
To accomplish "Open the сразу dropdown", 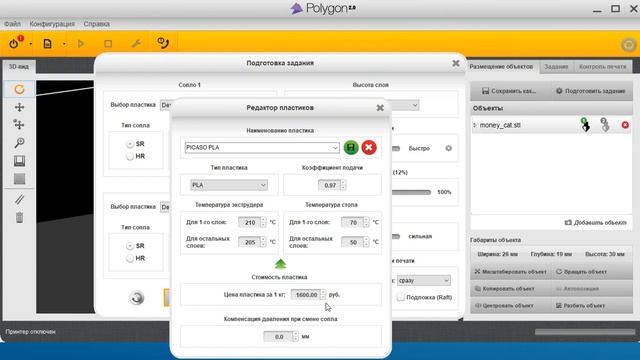I will coord(424,280).
